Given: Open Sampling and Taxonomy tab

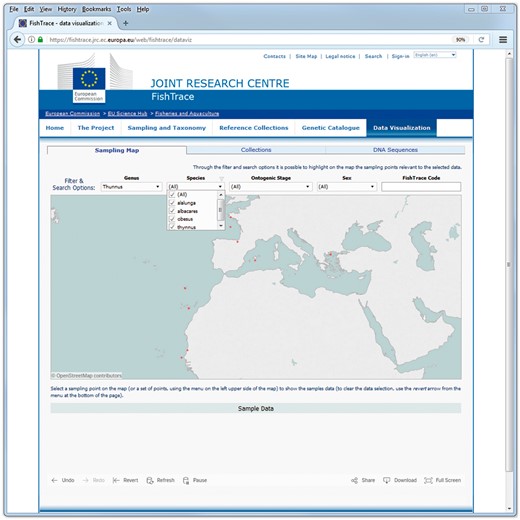Looking at the screenshot, I should point(167,128).
